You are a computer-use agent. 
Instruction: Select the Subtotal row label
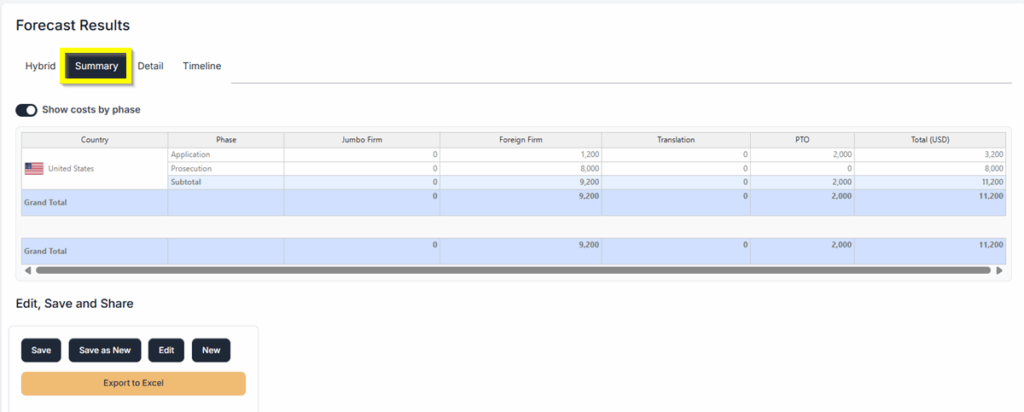pos(187,182)
